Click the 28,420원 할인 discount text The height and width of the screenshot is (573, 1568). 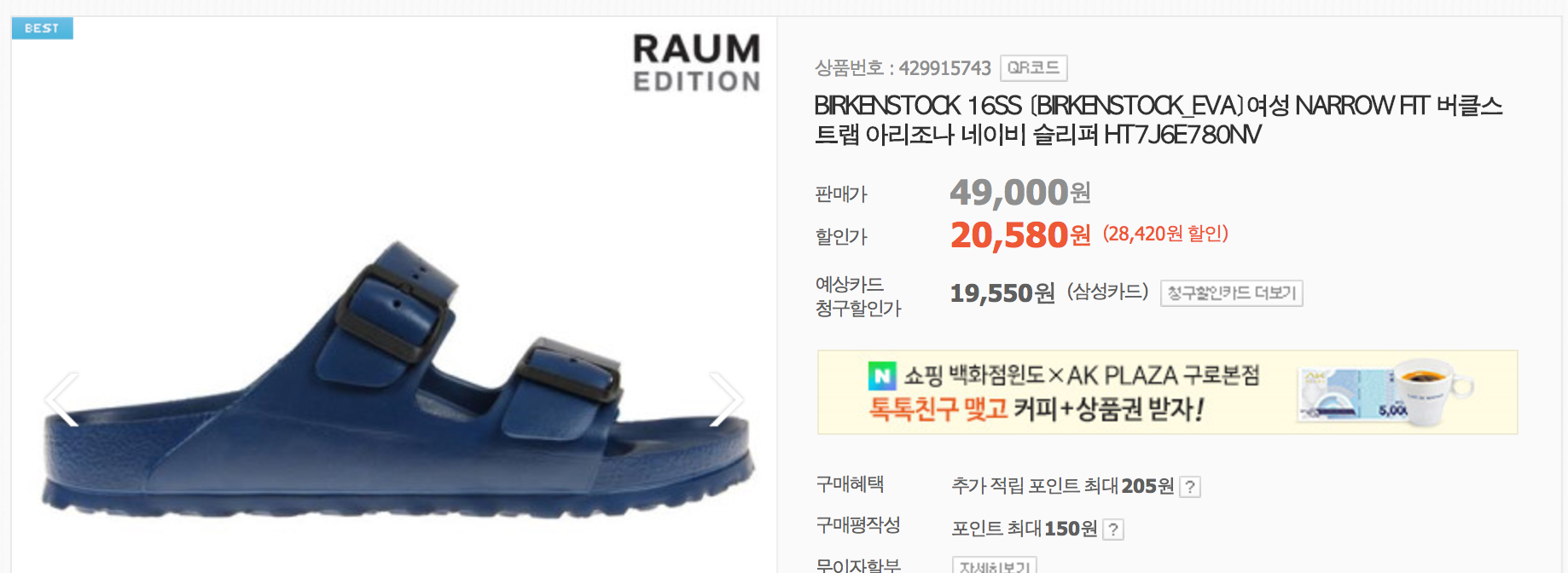[1165, 234]
